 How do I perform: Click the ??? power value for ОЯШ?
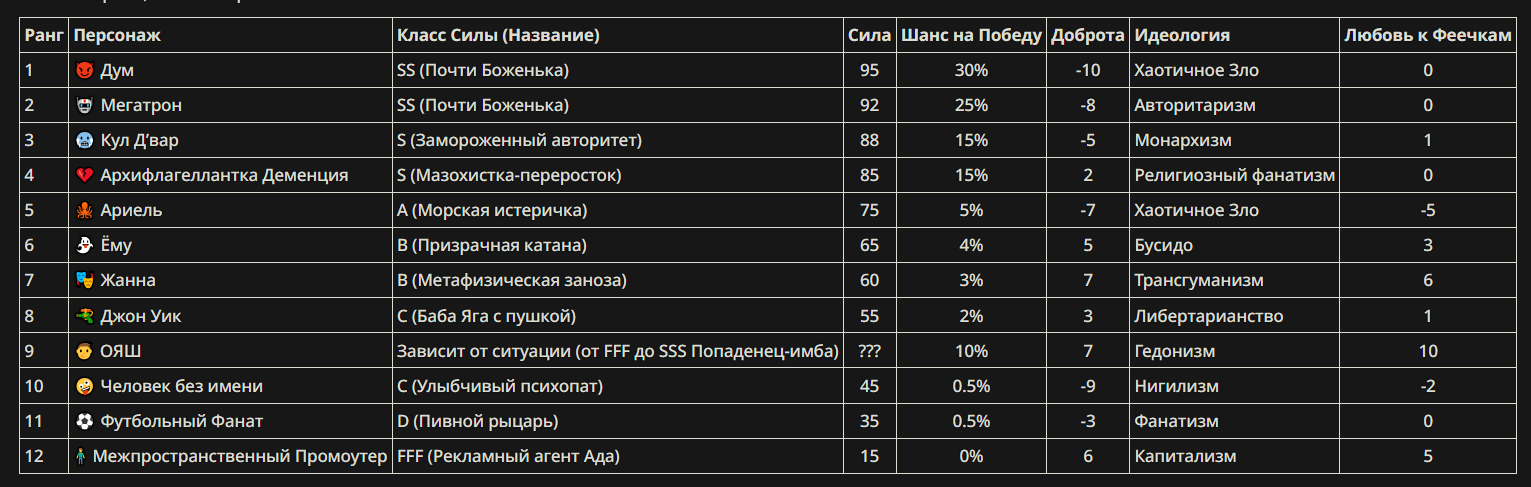pyautogui.click(x=869, y=351)
